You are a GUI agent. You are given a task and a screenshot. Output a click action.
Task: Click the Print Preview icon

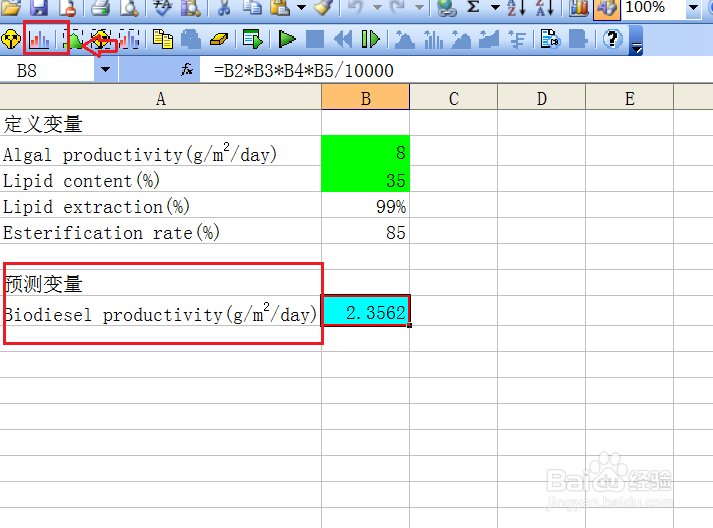[x=129, y=7]
